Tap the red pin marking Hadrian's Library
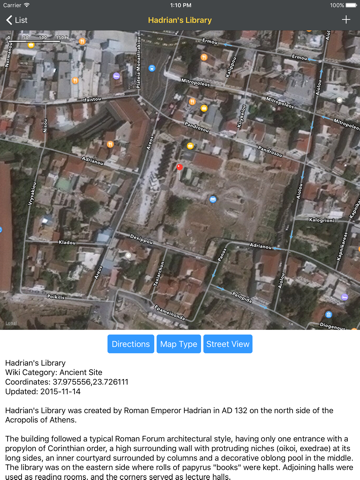This screenshot has width=360, height=480. coord(179,167)
